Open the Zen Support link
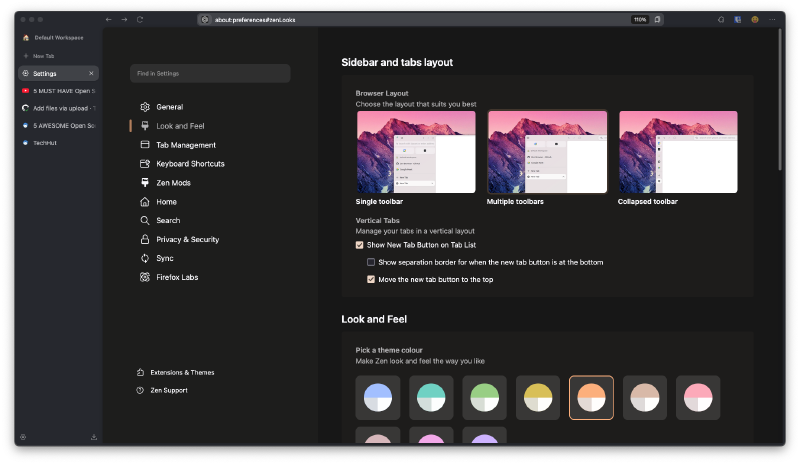Image resolution: width=800 pixels, height=464 pixels. point(171,390)
